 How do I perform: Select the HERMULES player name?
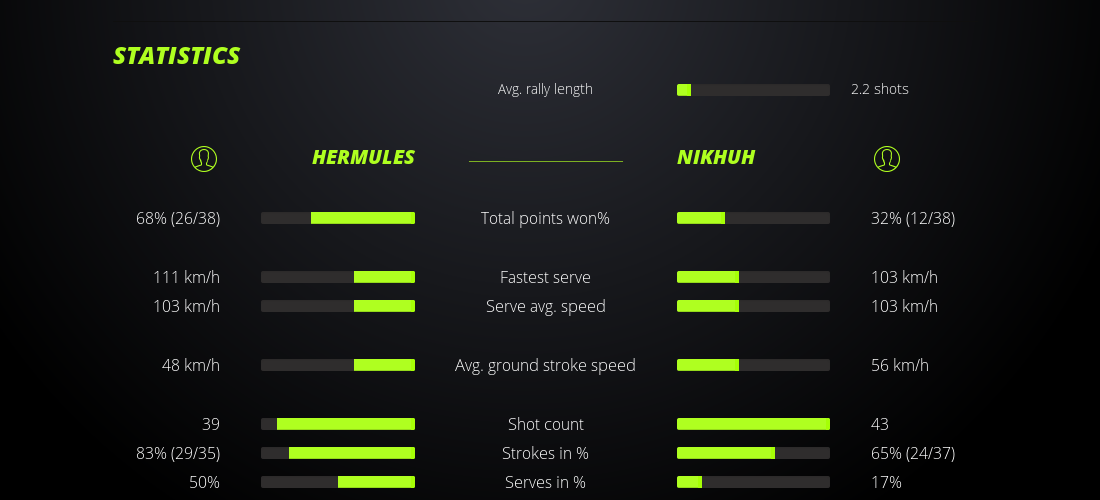point(363,157)
